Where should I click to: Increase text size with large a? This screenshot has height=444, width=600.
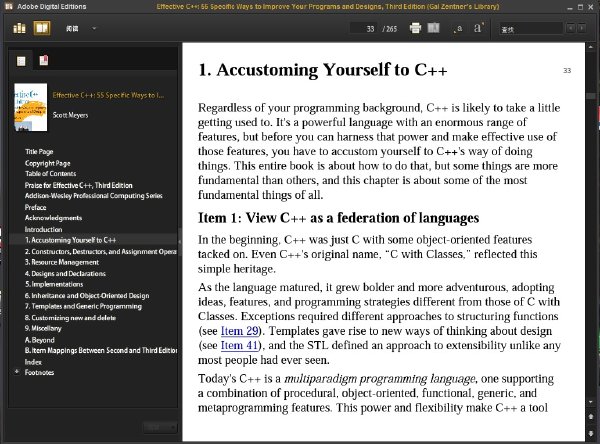(x=478, y=28)
